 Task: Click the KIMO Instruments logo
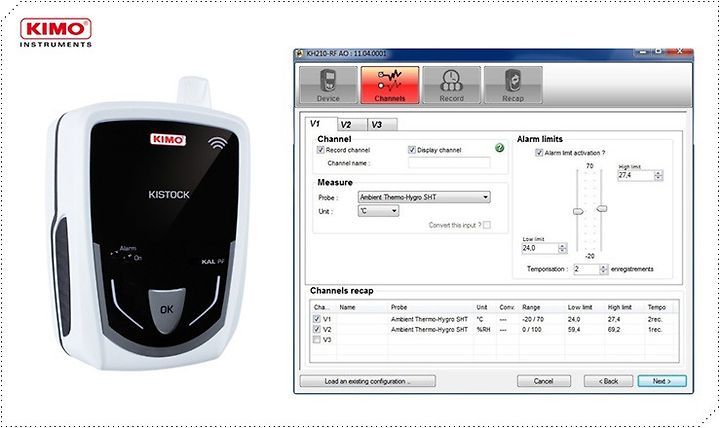[x=56, y=33]
